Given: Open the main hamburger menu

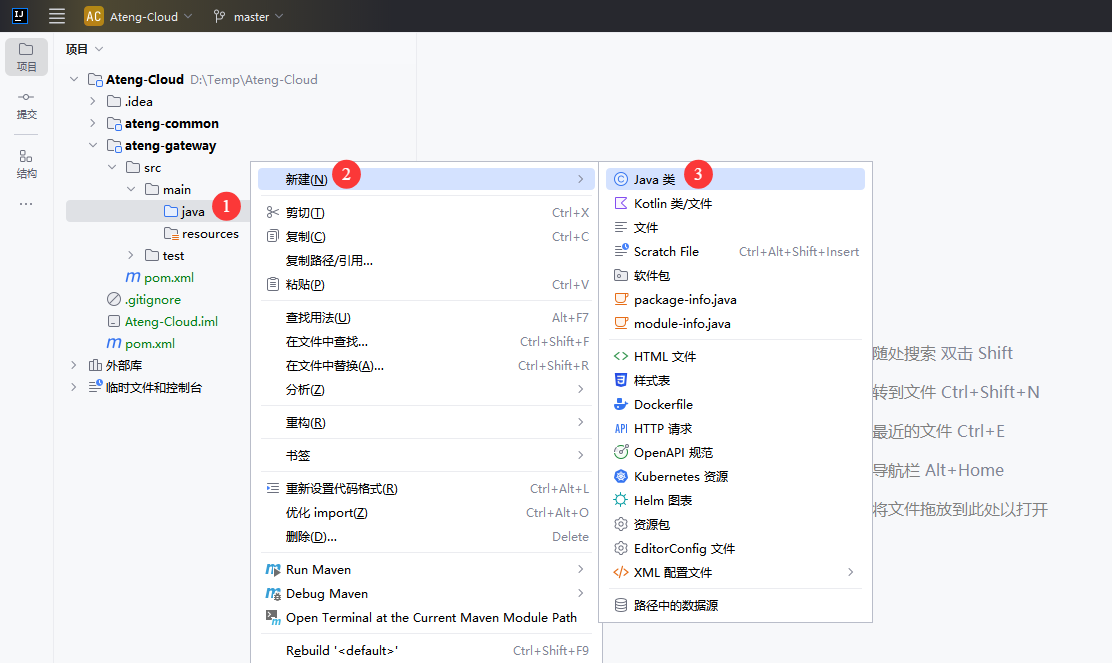Looking at the screenshot, I should point(57,16).
